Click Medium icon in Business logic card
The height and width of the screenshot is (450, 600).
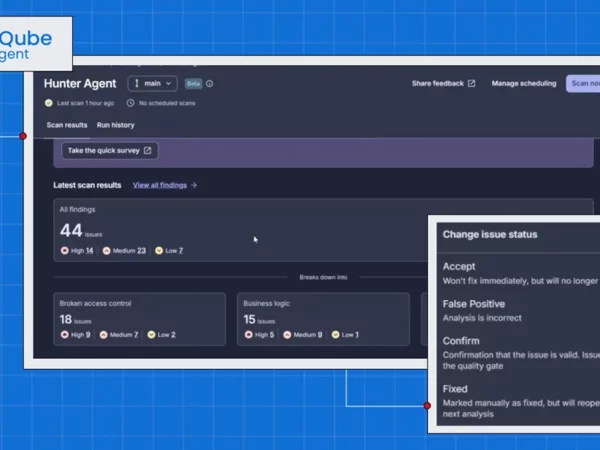[x=287, y=335]
